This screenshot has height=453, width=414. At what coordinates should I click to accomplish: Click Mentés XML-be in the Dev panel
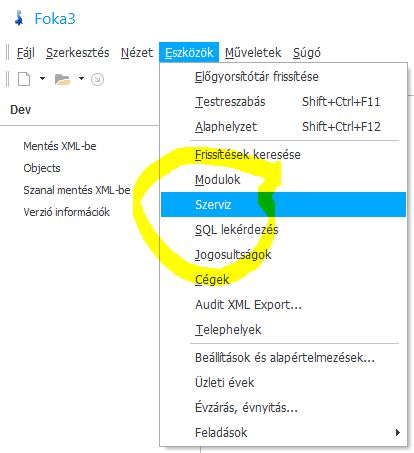[x=60, y=146]
